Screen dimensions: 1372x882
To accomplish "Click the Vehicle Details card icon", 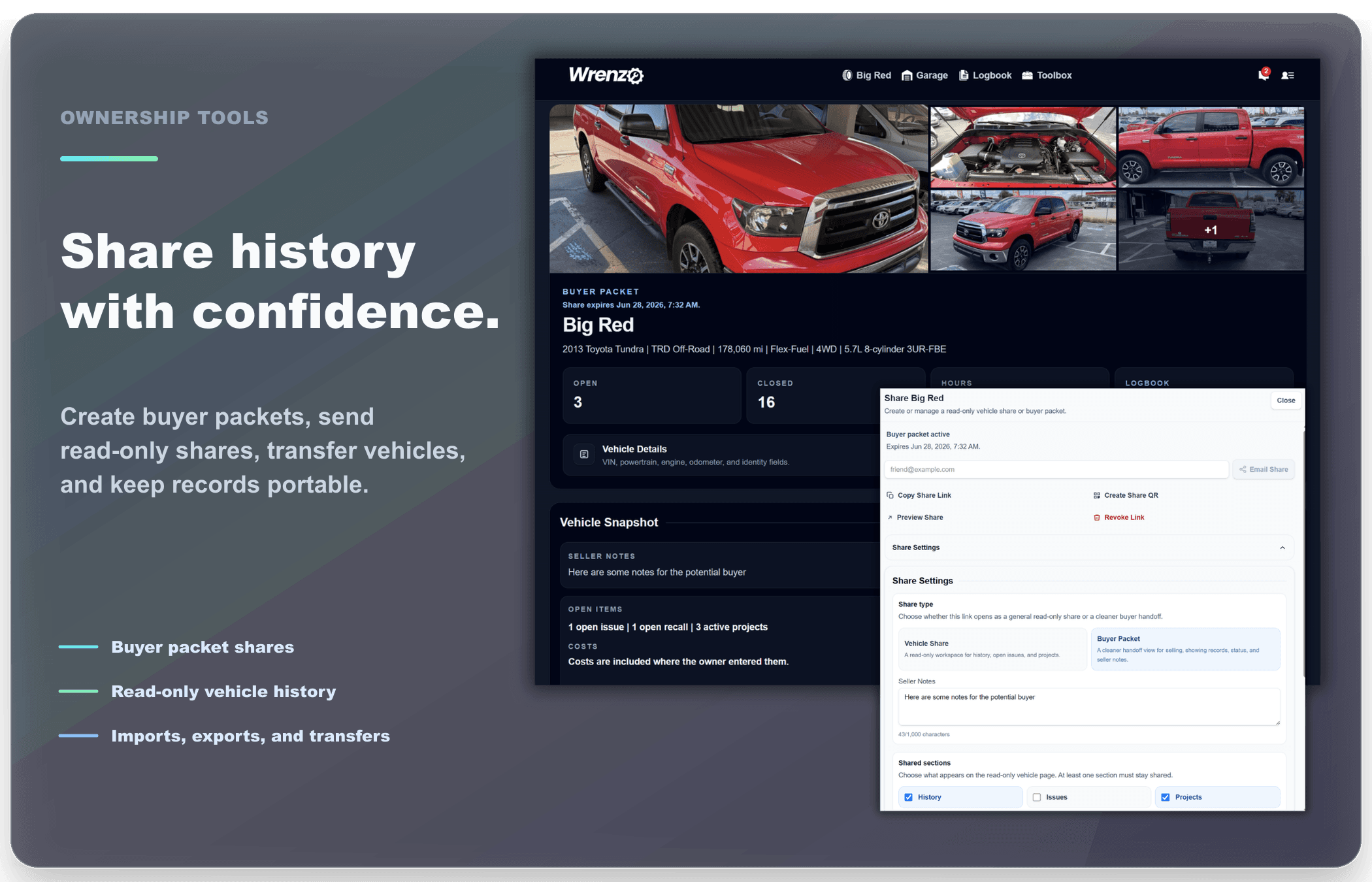I will 584,454.
